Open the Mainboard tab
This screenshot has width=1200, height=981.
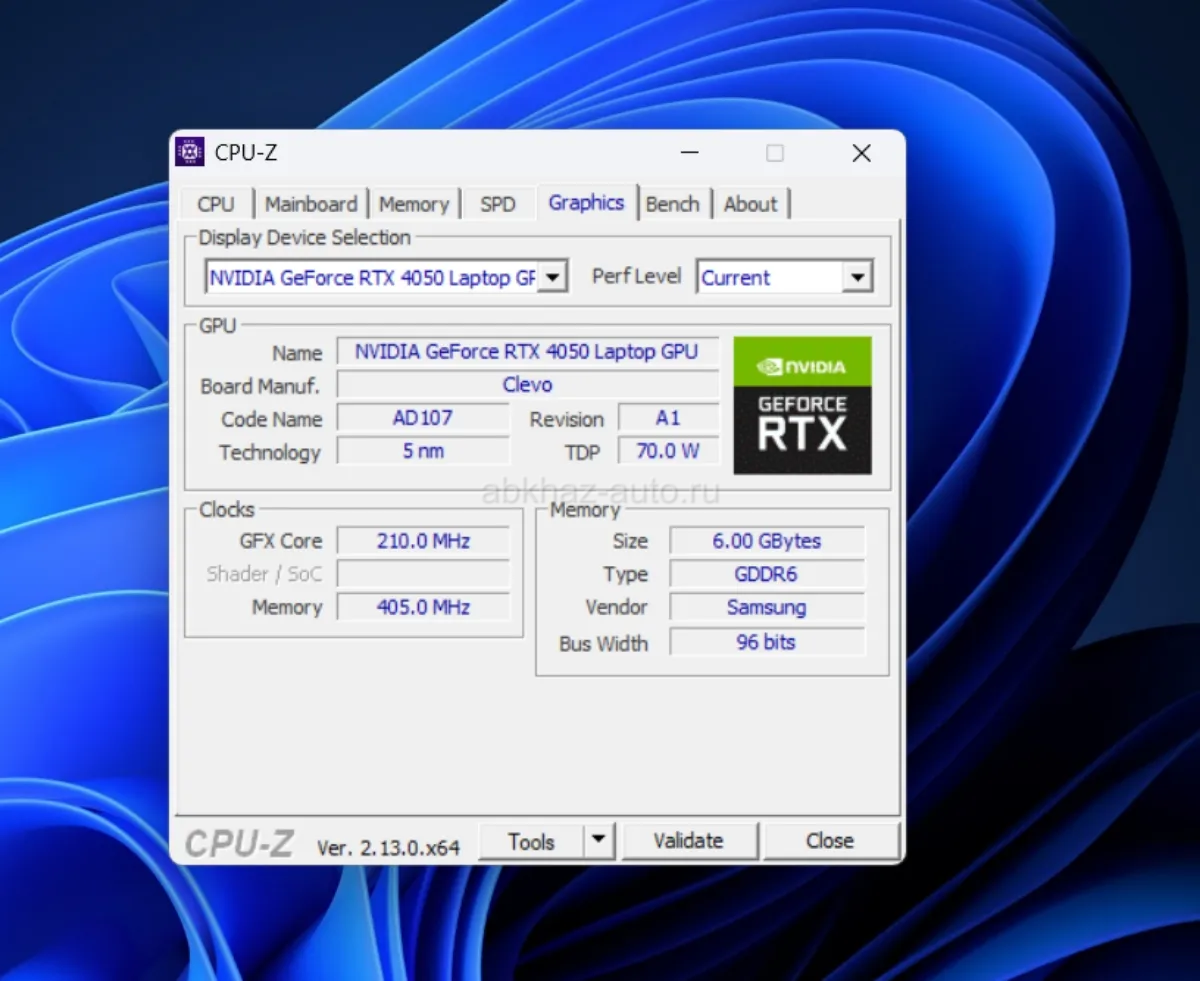tap(311, 204)
